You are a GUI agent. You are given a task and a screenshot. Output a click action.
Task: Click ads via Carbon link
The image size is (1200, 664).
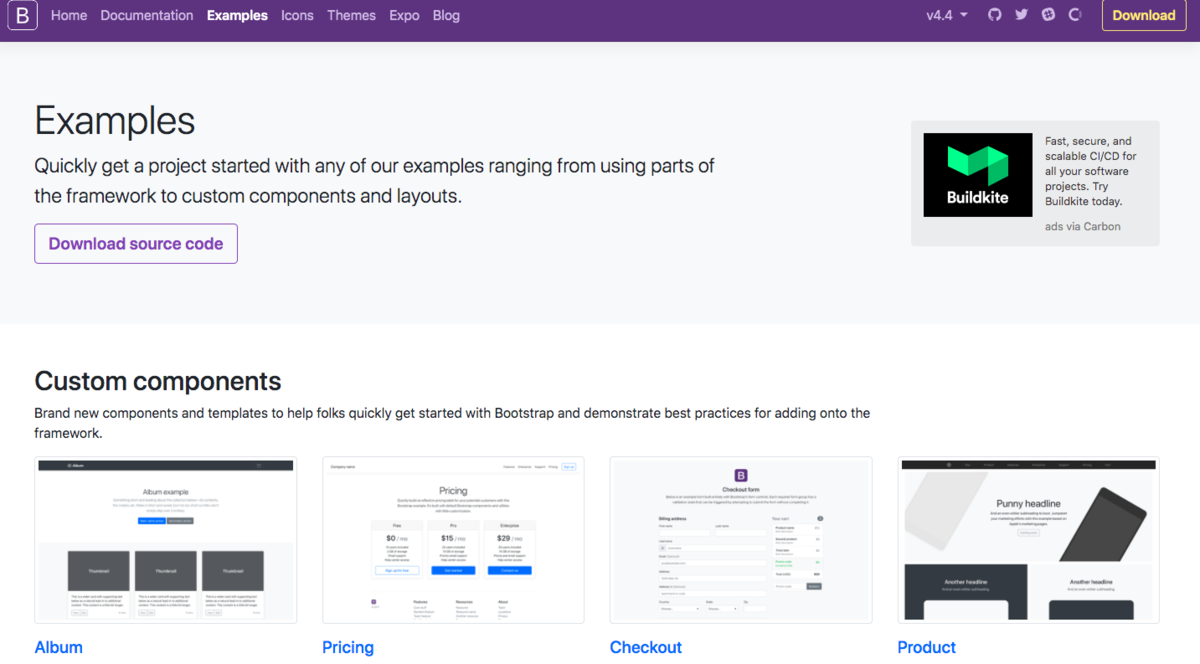[x=1083, y=226]
